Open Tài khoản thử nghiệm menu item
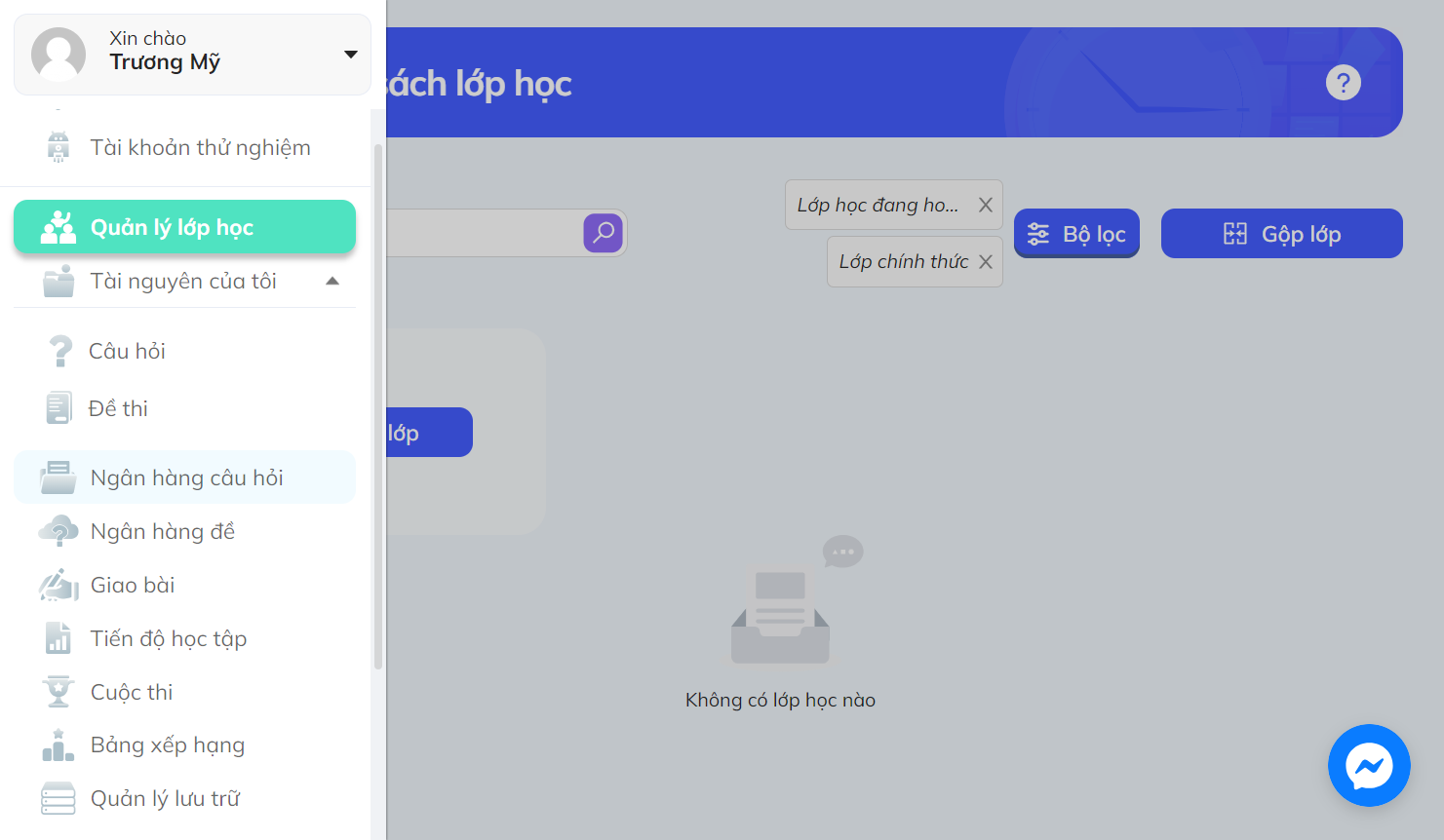1444x840 pixels. (x=185, y=147)
